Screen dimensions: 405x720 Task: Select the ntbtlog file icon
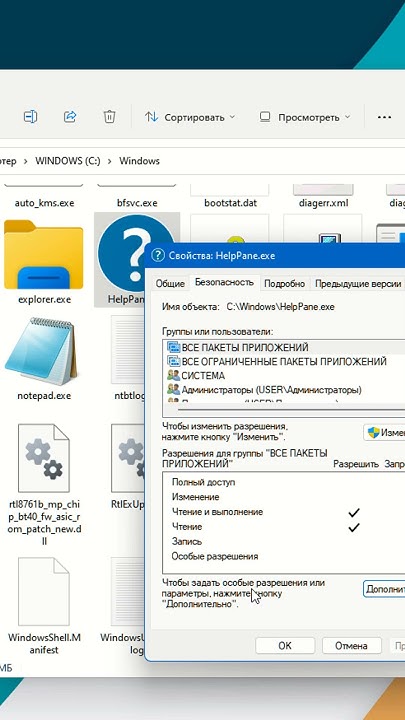128,350
